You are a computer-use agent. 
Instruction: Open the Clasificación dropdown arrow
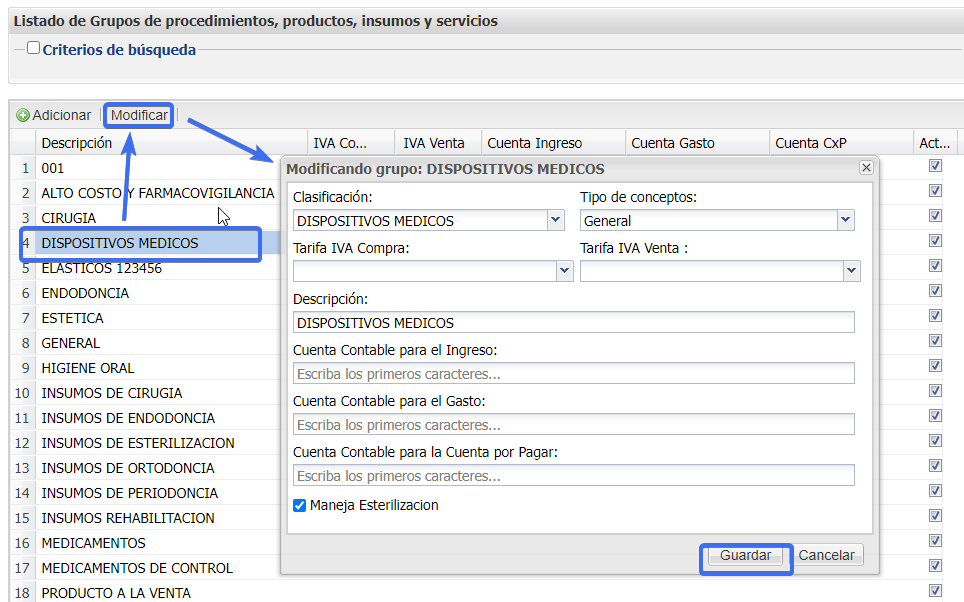coord(556,220)
